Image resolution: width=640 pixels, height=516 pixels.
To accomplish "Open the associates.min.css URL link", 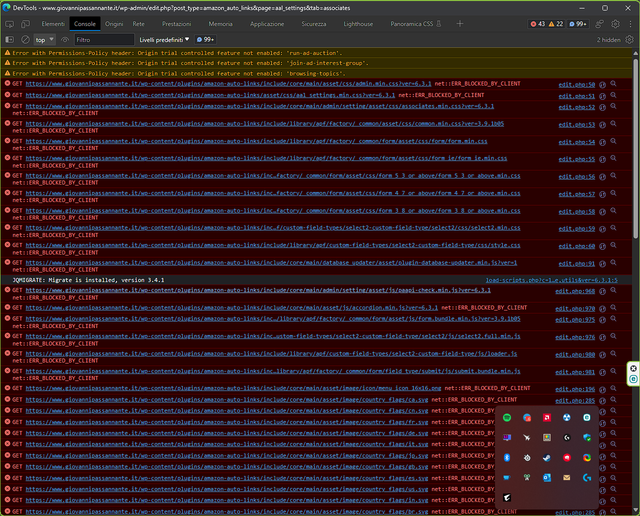I will [260, 106].
